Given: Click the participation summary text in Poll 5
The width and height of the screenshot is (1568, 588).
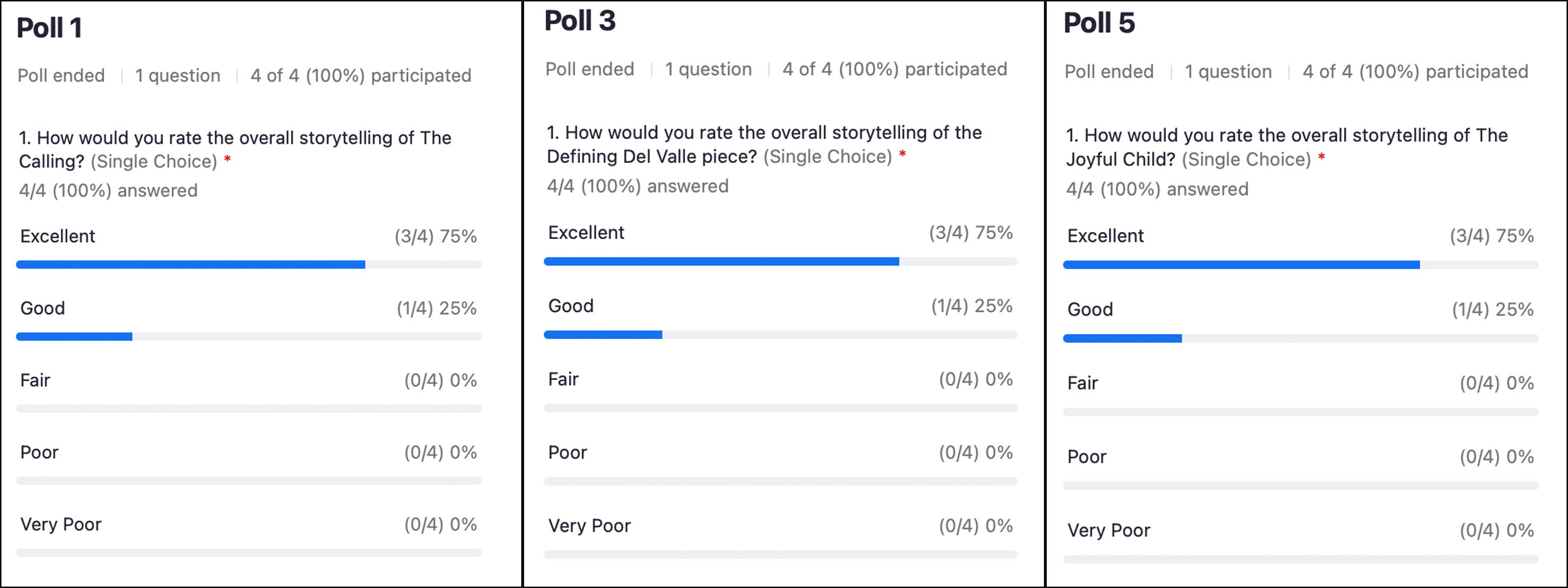Looking at the screenshot, I should [1415, 72].
